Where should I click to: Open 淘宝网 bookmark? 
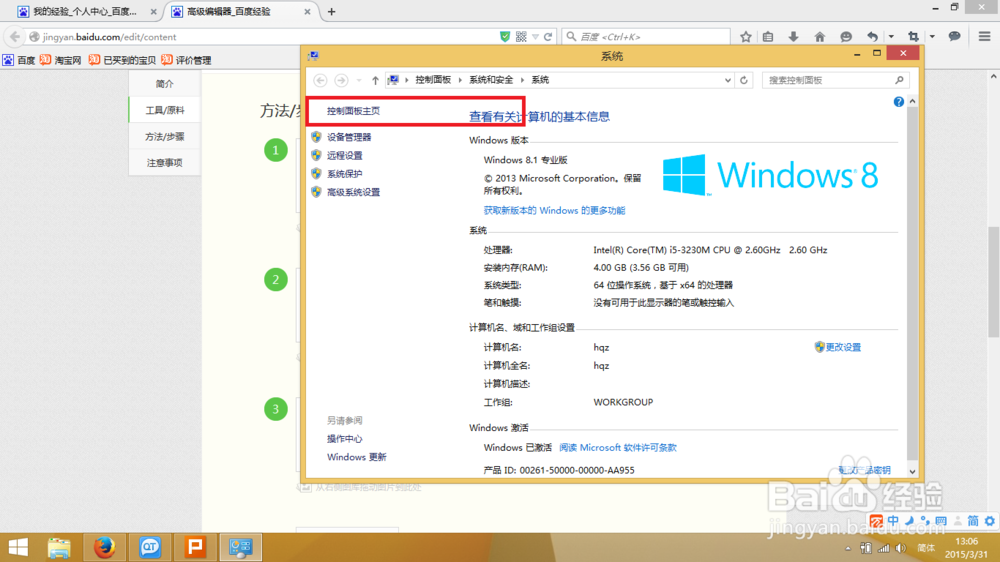click(61, 60)
